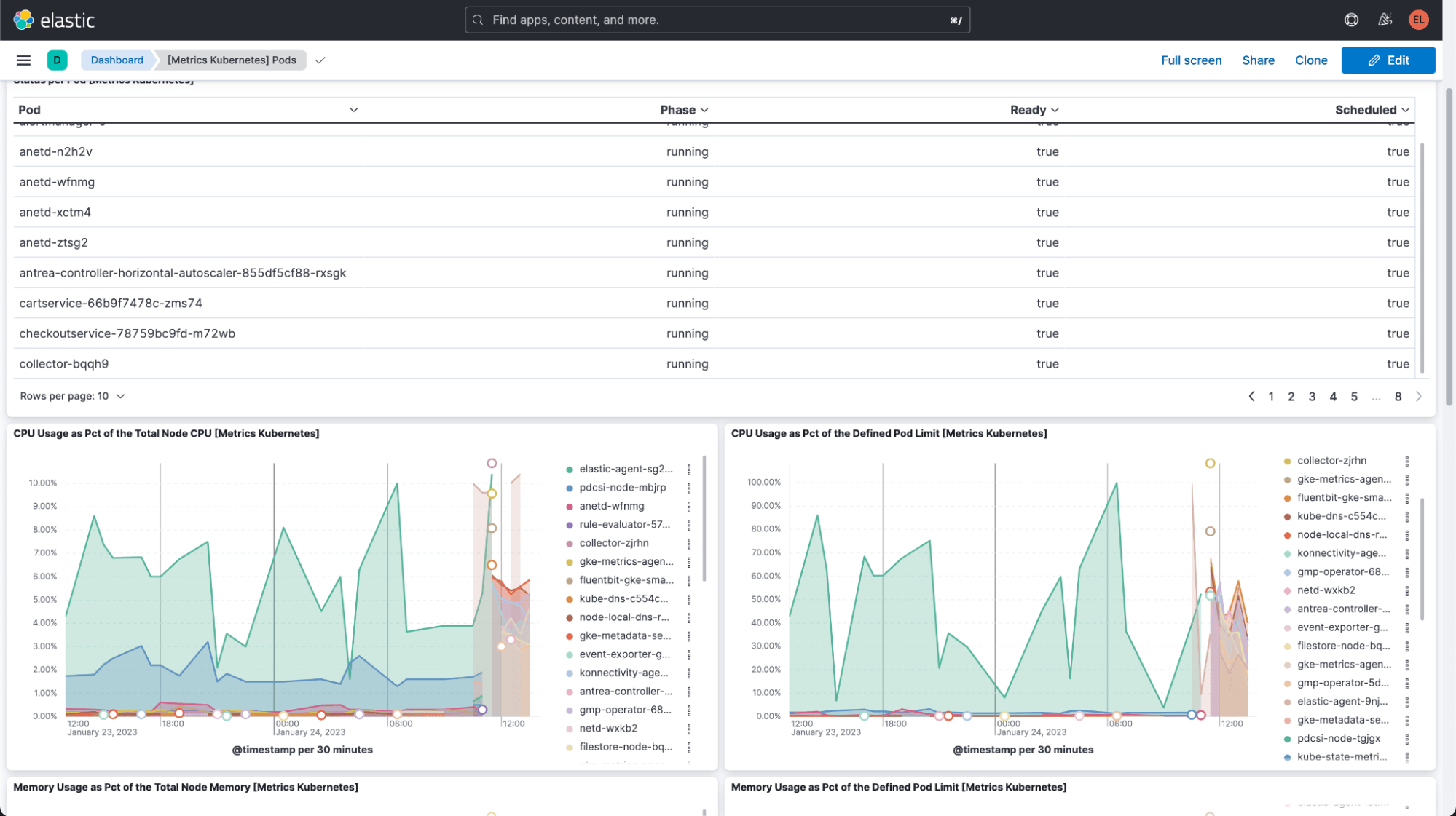Click the Clone link
This screenshot has height=816, width=1456.
(1311, 60)
